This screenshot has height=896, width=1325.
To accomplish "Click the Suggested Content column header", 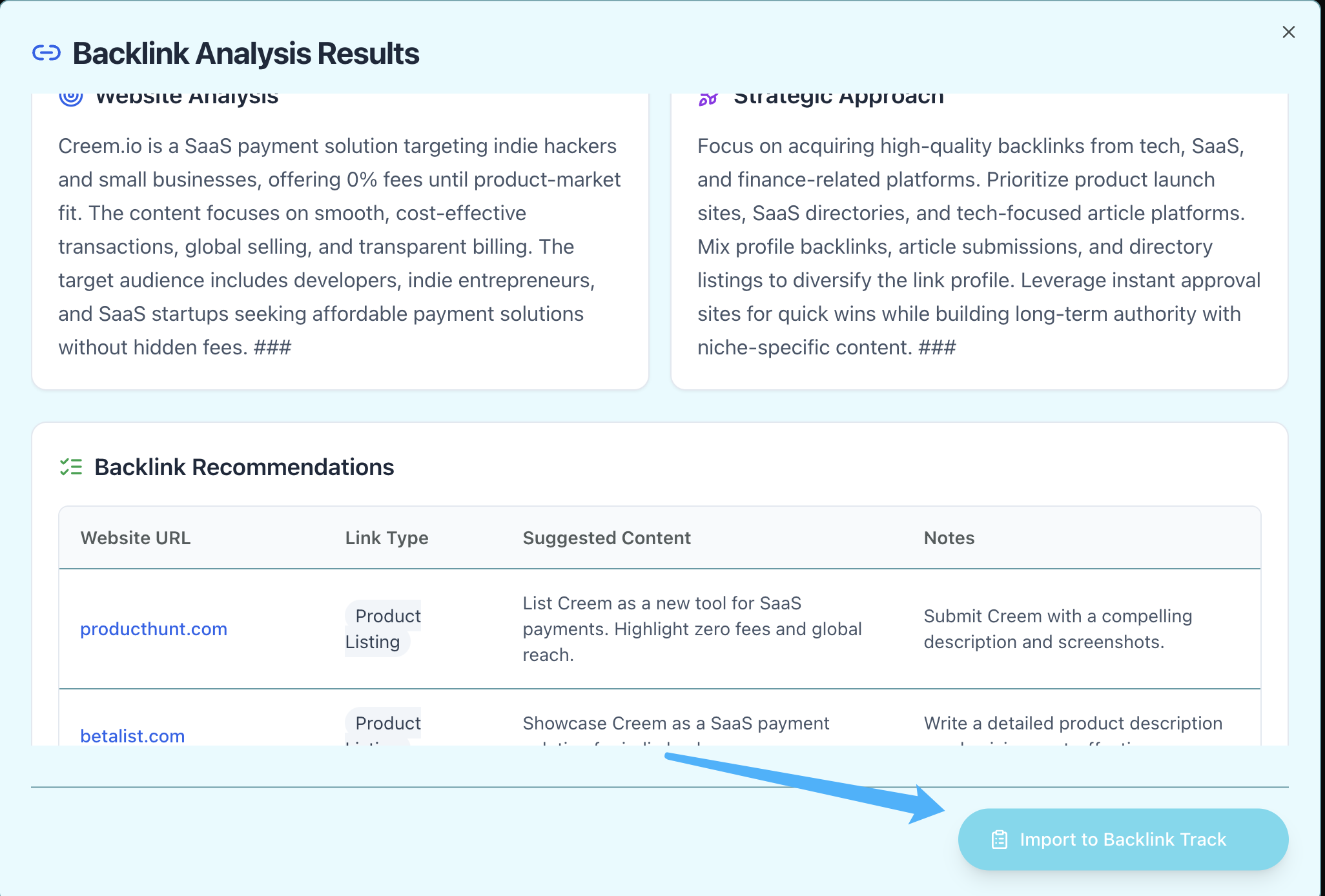I will click(x=606, y=538).
